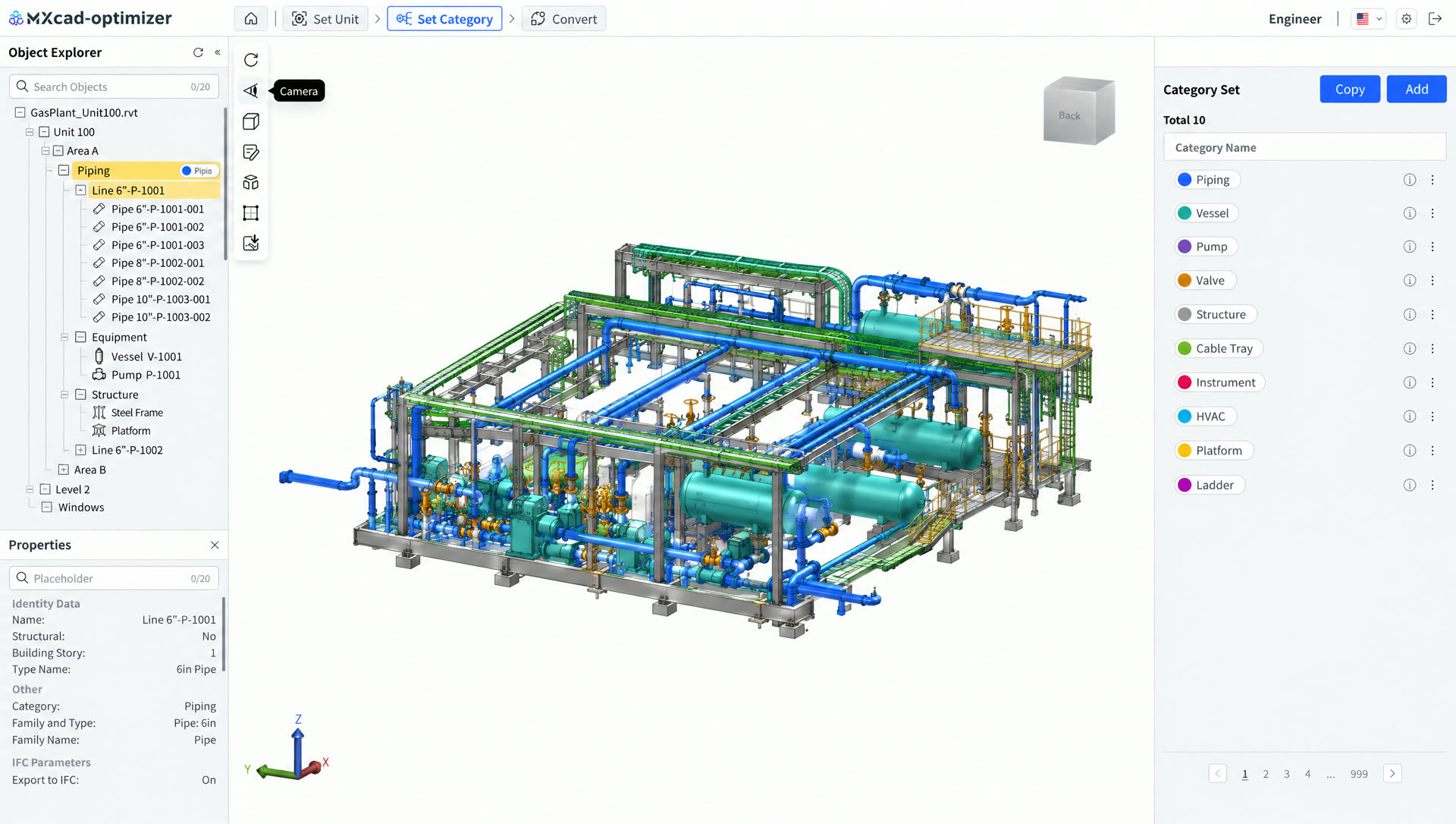Viewport: 1456px width, 824px height.
Task: Show info for the Piping category
Action: click(x=1410, y=180)
